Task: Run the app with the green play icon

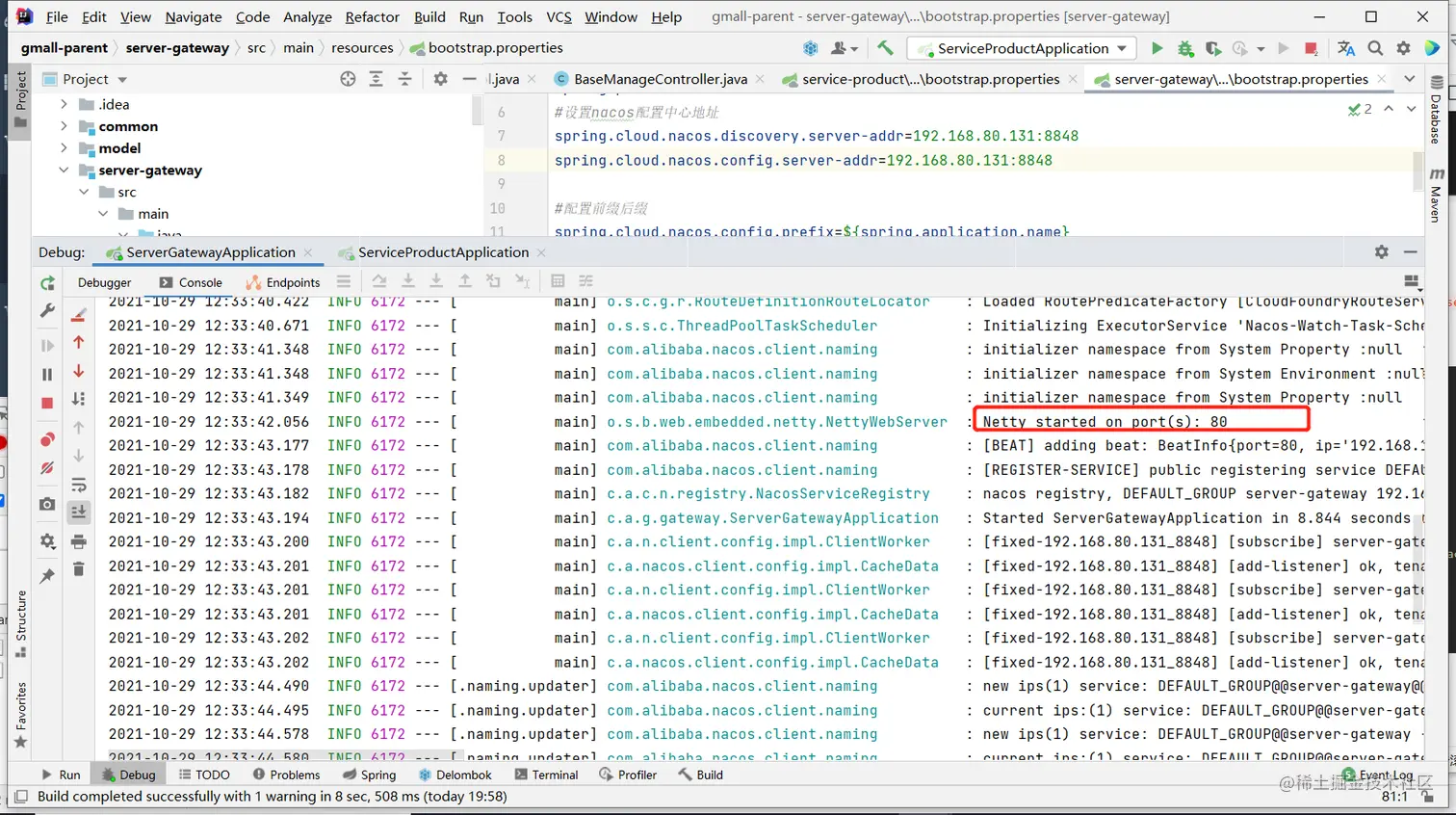Action: tap(1157, 48)
